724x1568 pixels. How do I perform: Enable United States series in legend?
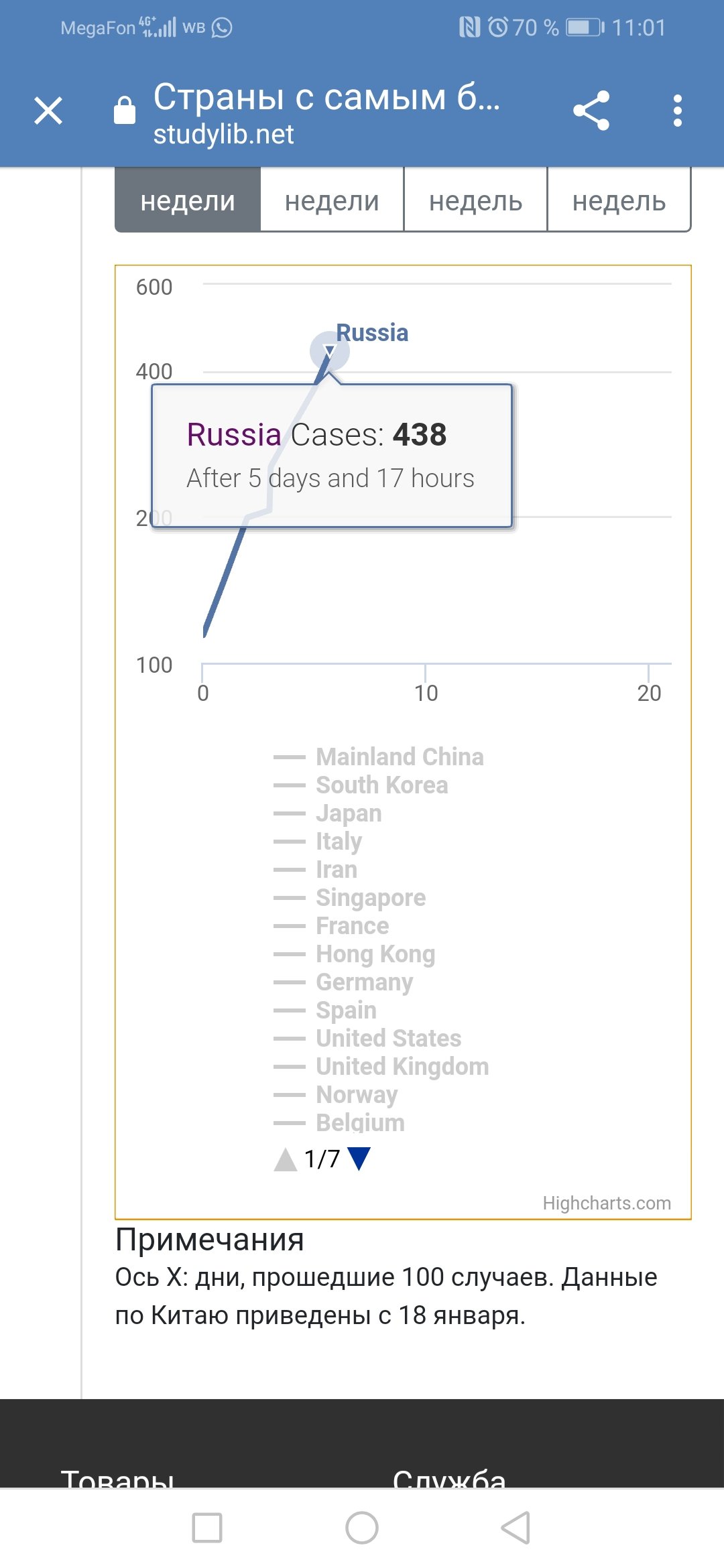[x=388, y=1039]
